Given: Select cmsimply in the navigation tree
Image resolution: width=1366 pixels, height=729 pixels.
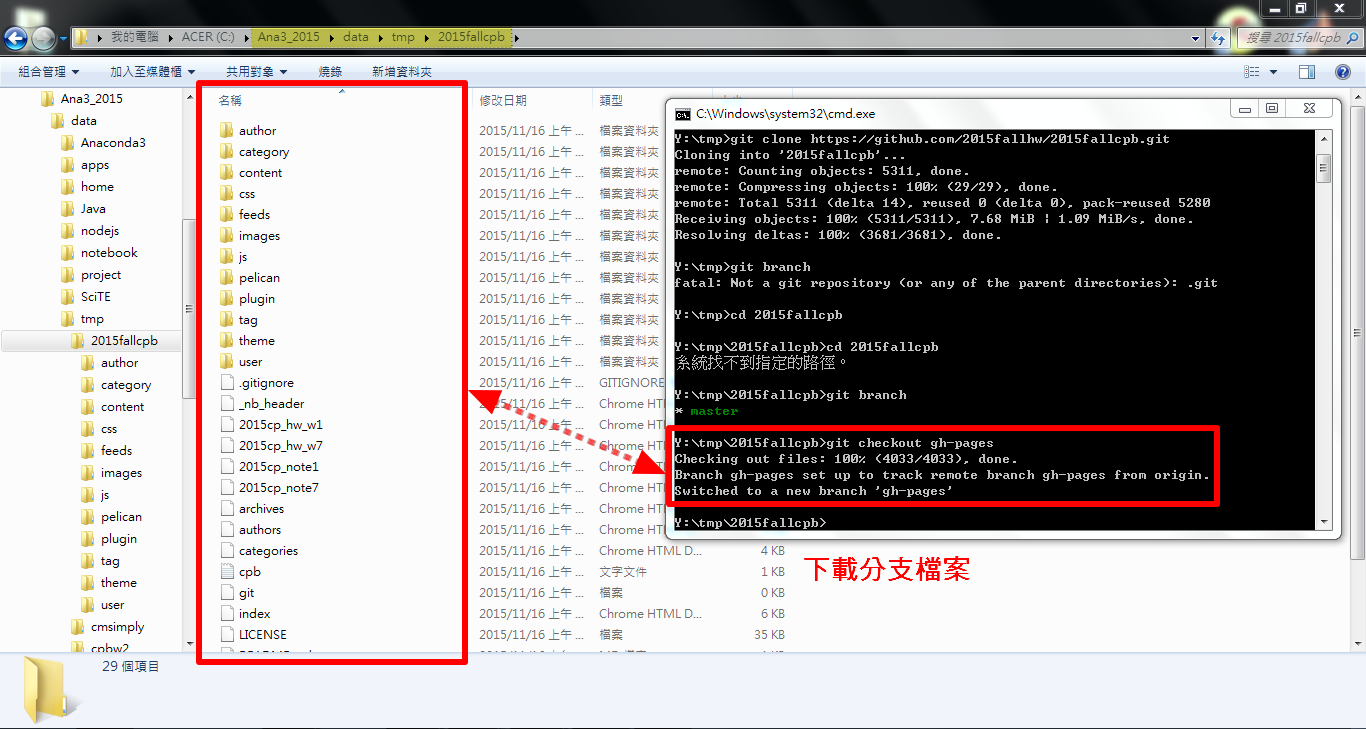Looking at the screenshot, I should 117,627.
